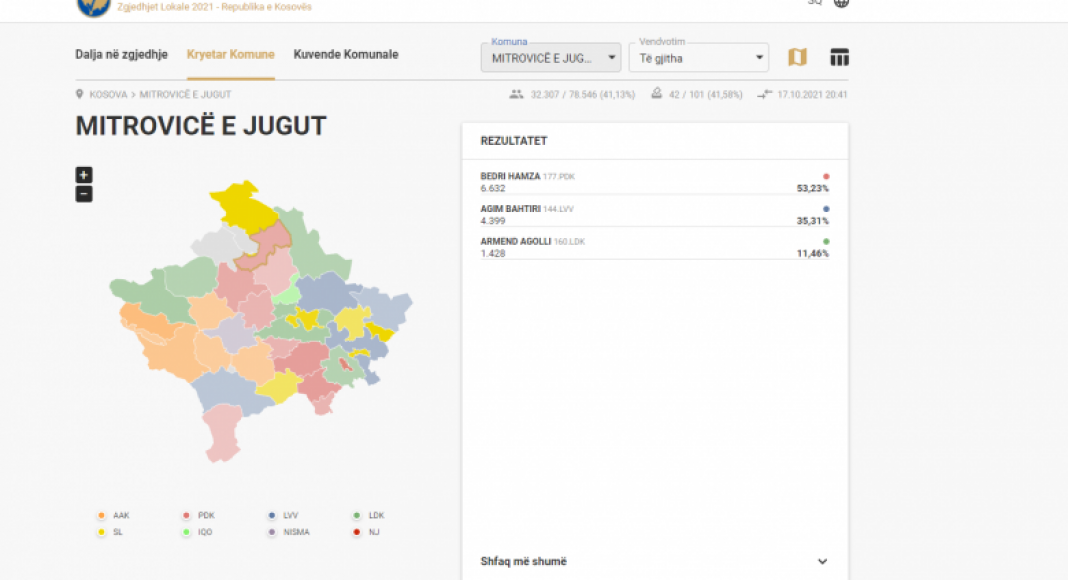This screenshot has width=1068, height=580.
Task: Zoom out on the Kosovo map
Action: click(84, 194)
